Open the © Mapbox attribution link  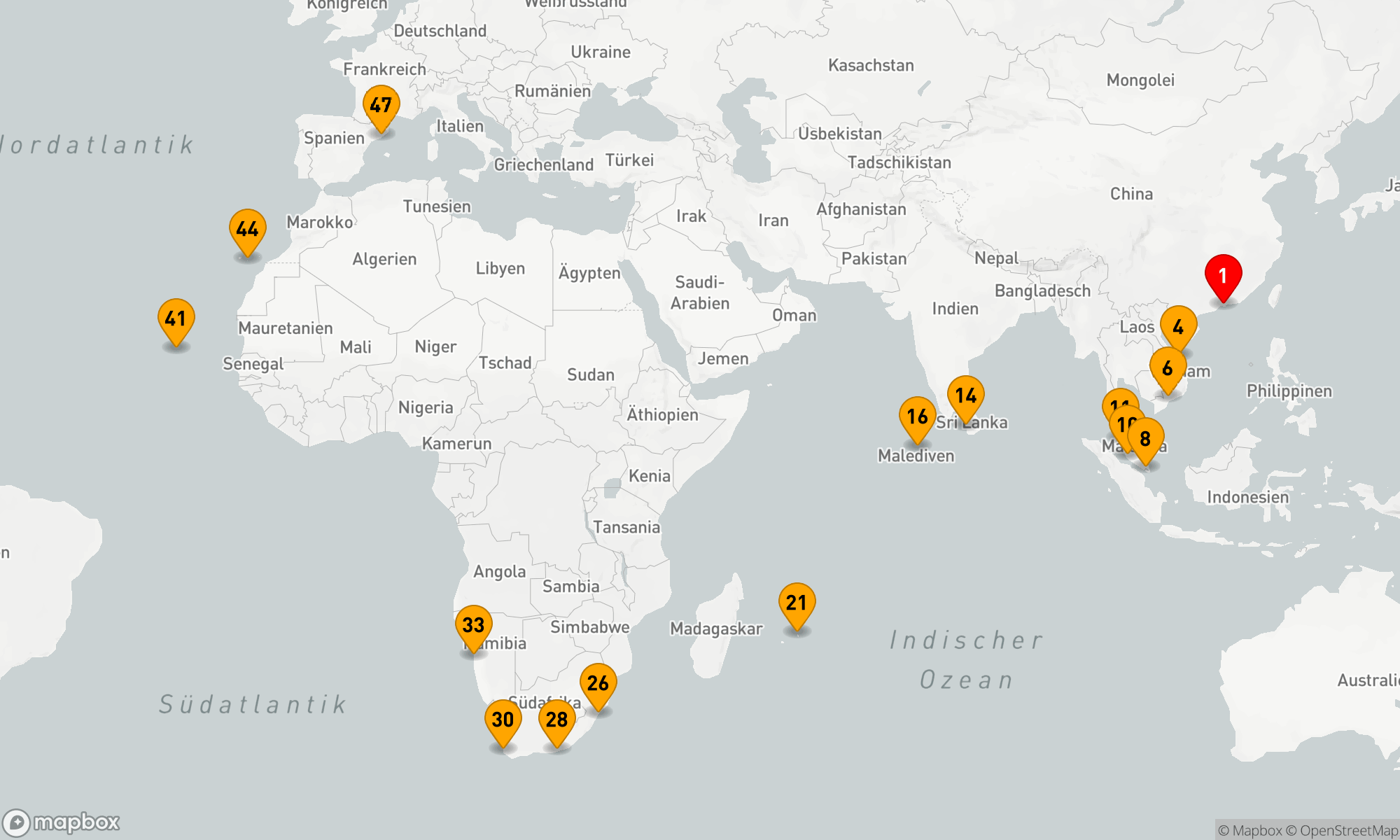[x=1249, y=830]
